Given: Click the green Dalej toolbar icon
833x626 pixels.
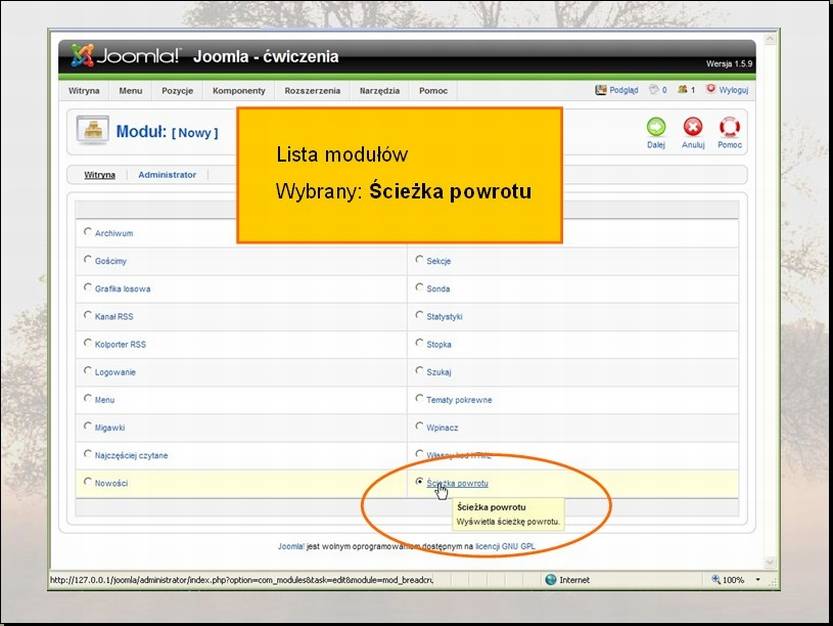Looking at the screenshot, I should point(656,127).
